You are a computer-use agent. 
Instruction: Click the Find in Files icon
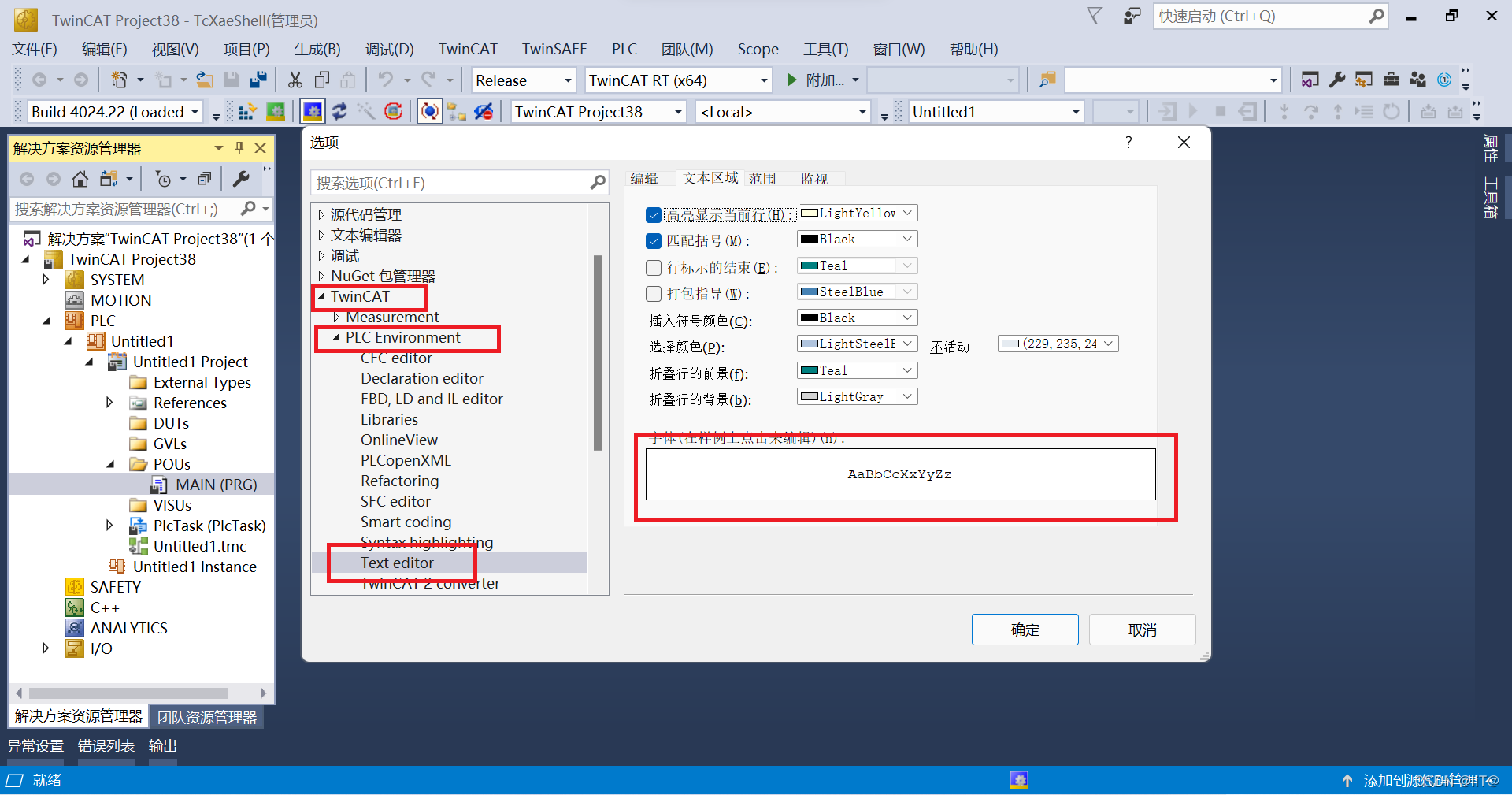pyautogui.click(x=1047, y=80)
